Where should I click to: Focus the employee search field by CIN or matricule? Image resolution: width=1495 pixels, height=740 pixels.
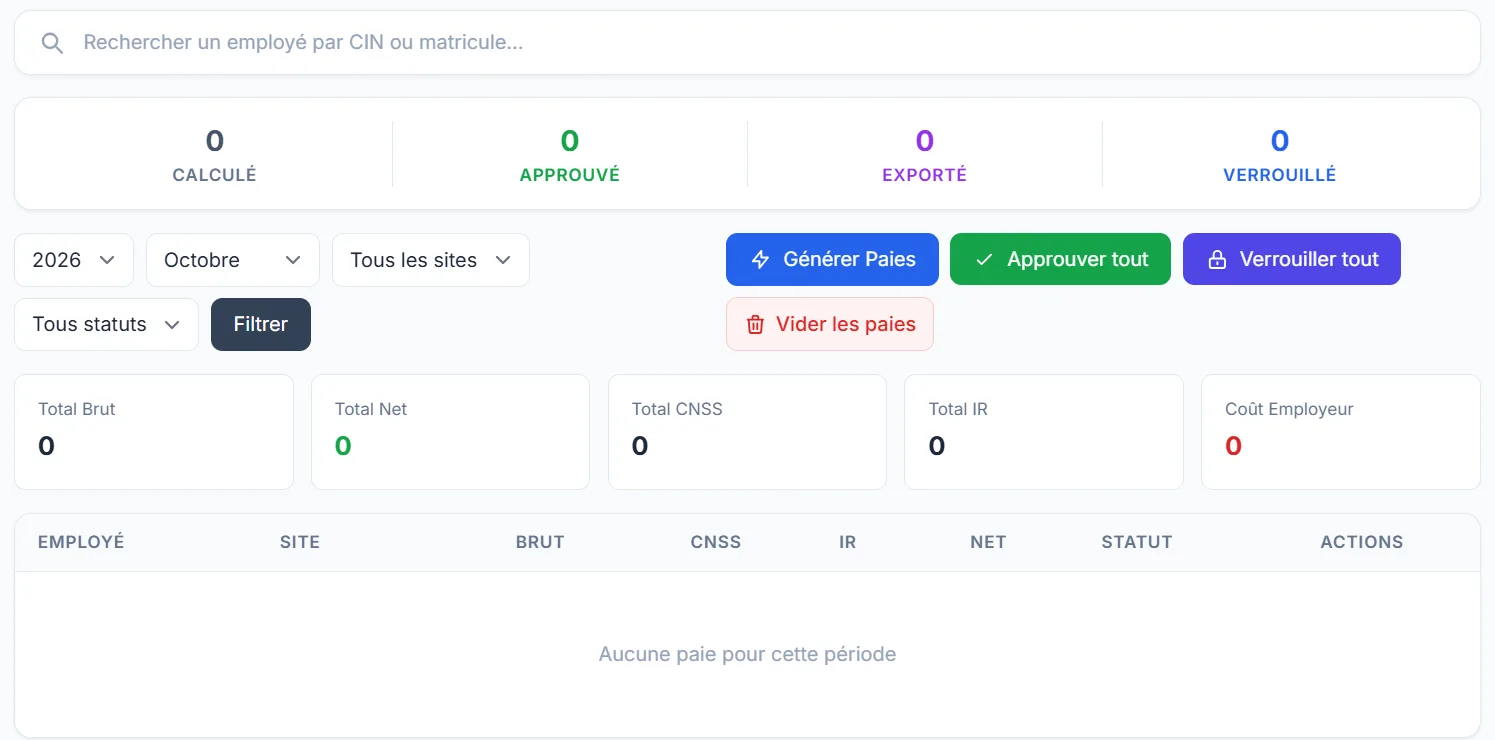747,43
